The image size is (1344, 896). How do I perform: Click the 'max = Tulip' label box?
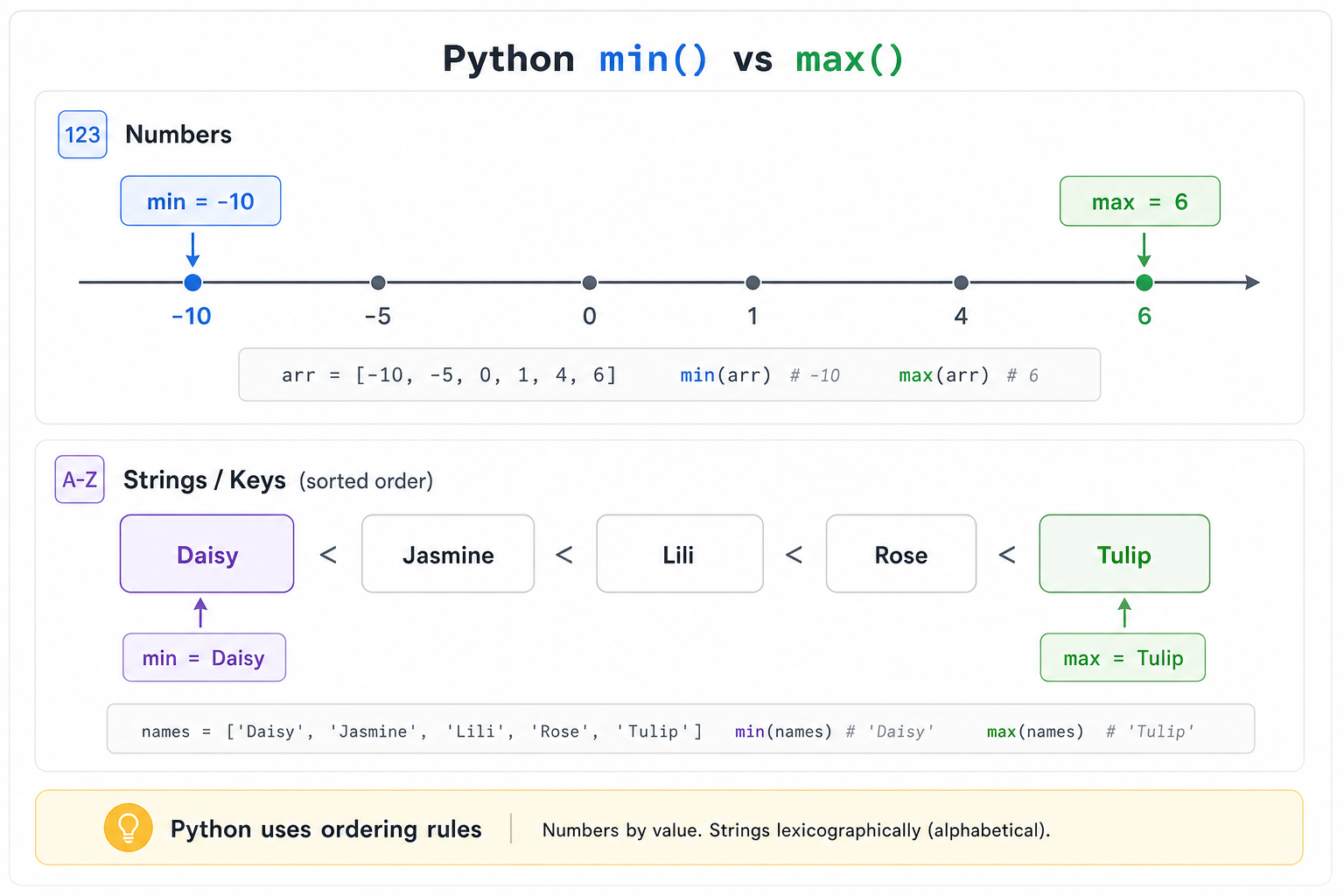1123,657
